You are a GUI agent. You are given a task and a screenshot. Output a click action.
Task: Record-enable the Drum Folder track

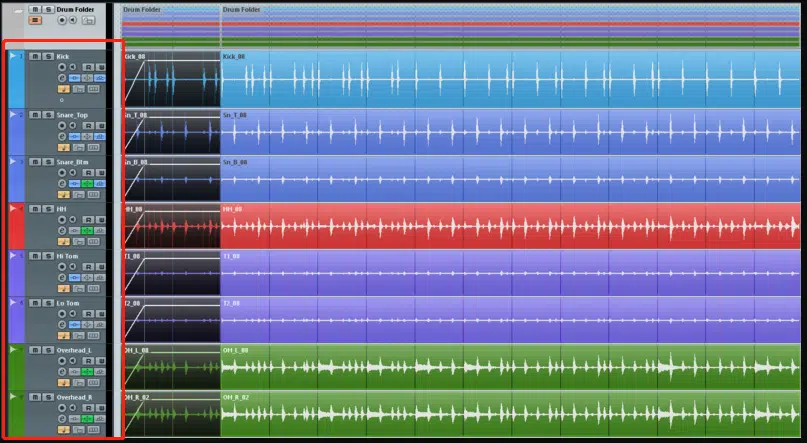[x=62, y=20]
